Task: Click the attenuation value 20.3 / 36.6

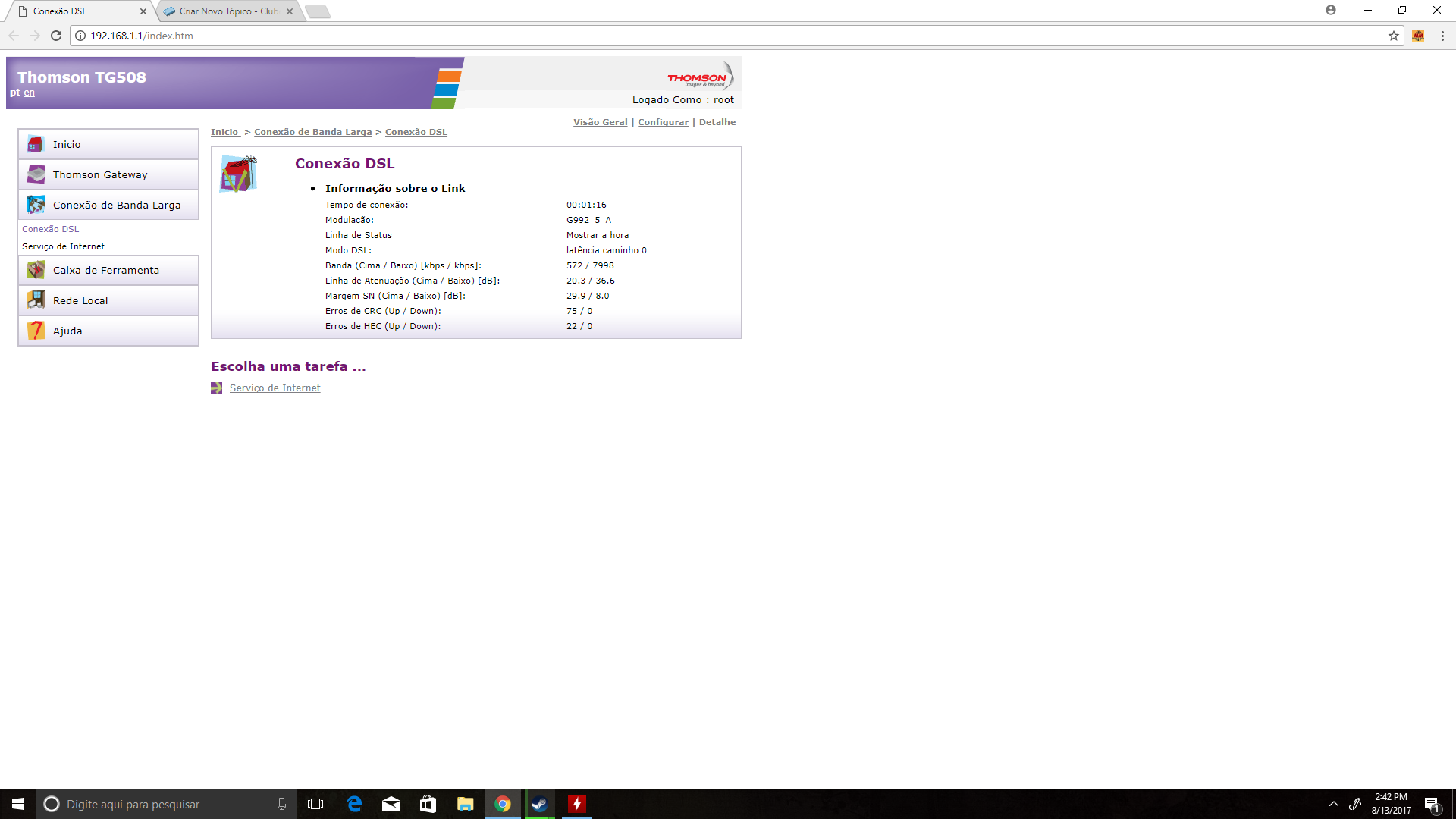Action: (590, 281)
